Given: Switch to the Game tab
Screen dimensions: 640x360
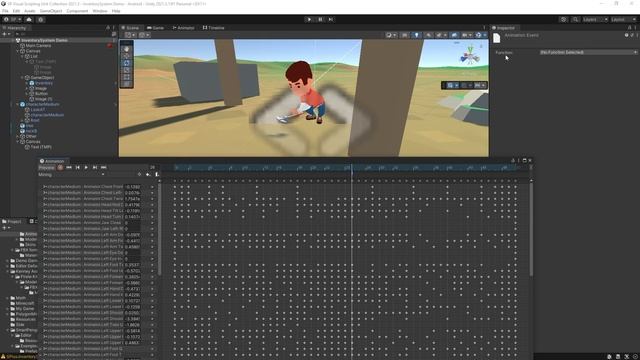Looking at the screenshot, I should 156,28.
